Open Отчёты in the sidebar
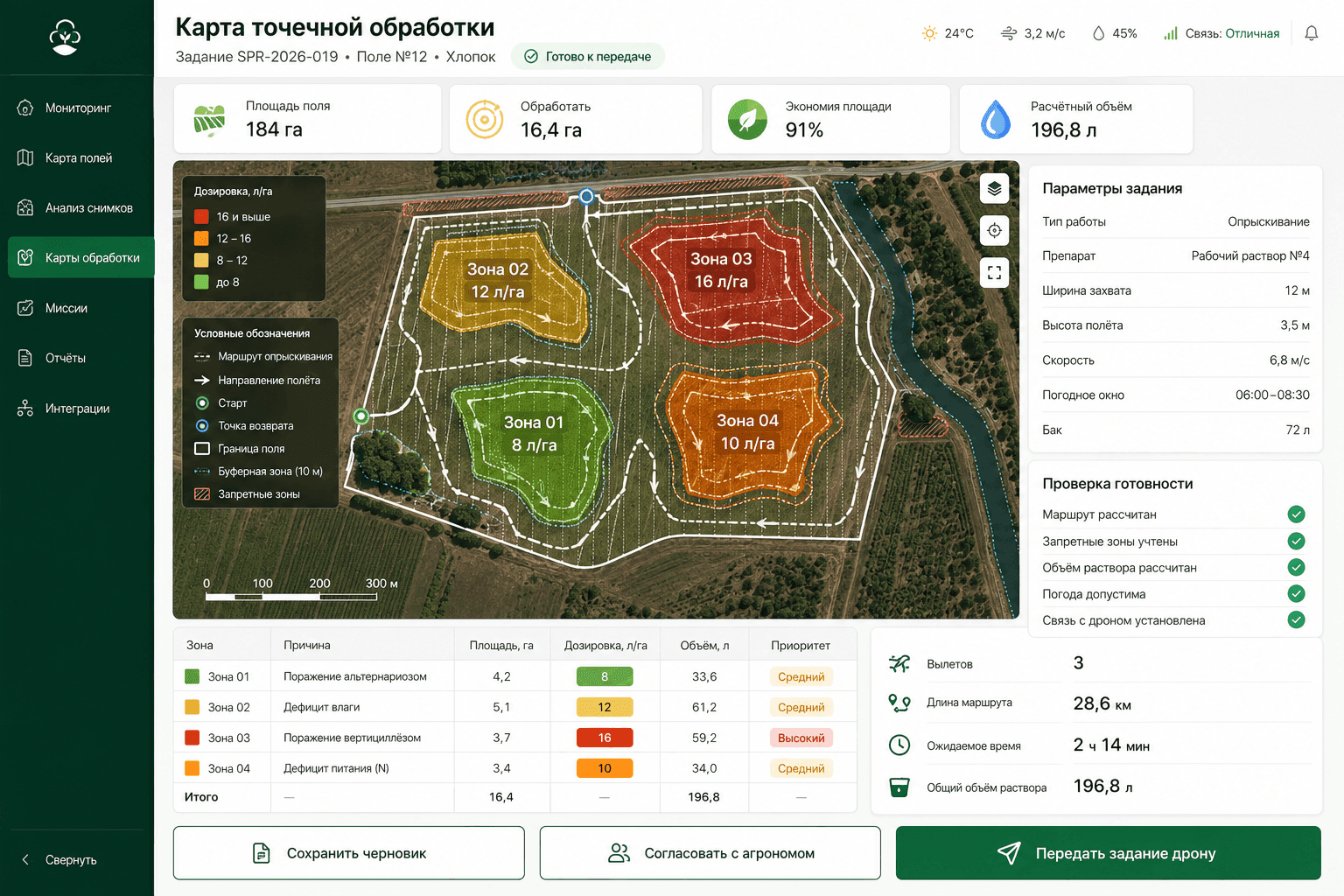The height and width of the screenshot is (896, 1344). point(77,358)
